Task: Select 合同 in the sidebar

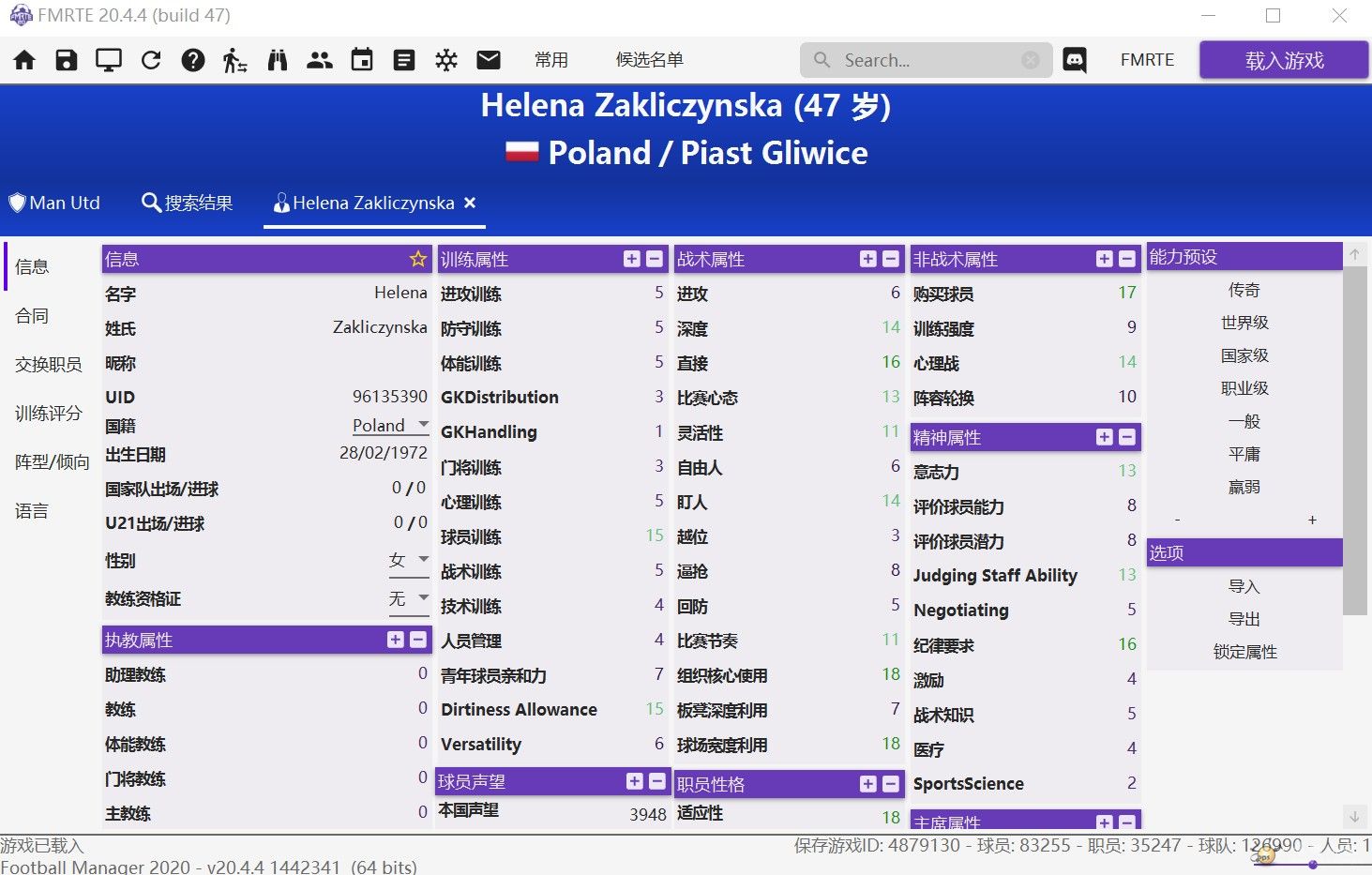Action: tap(32, 316)
